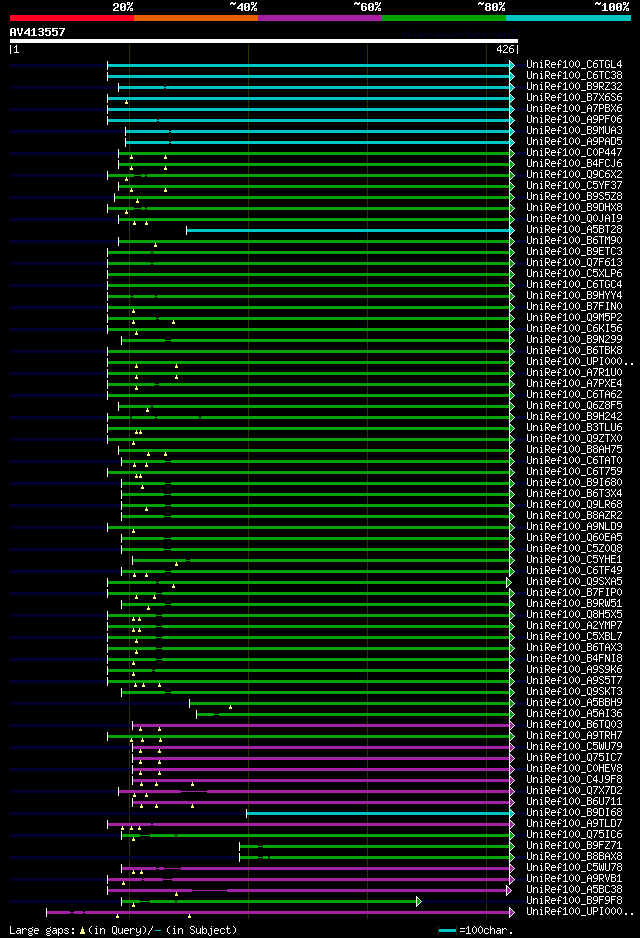Click label UniRef100_A5BT28
The width and height of the screenshot is (640, 938).
tap(574, 230)
